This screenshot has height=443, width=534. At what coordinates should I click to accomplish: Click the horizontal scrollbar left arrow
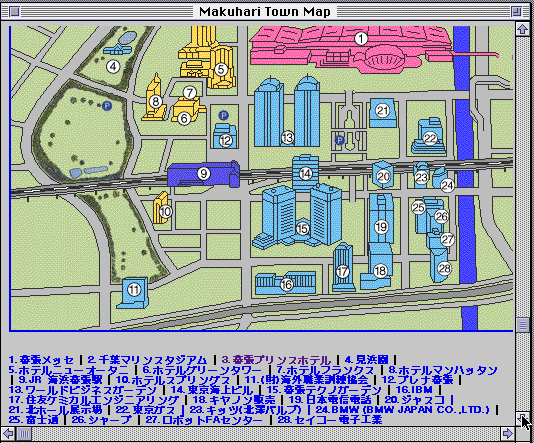click(x=8, y=433)
